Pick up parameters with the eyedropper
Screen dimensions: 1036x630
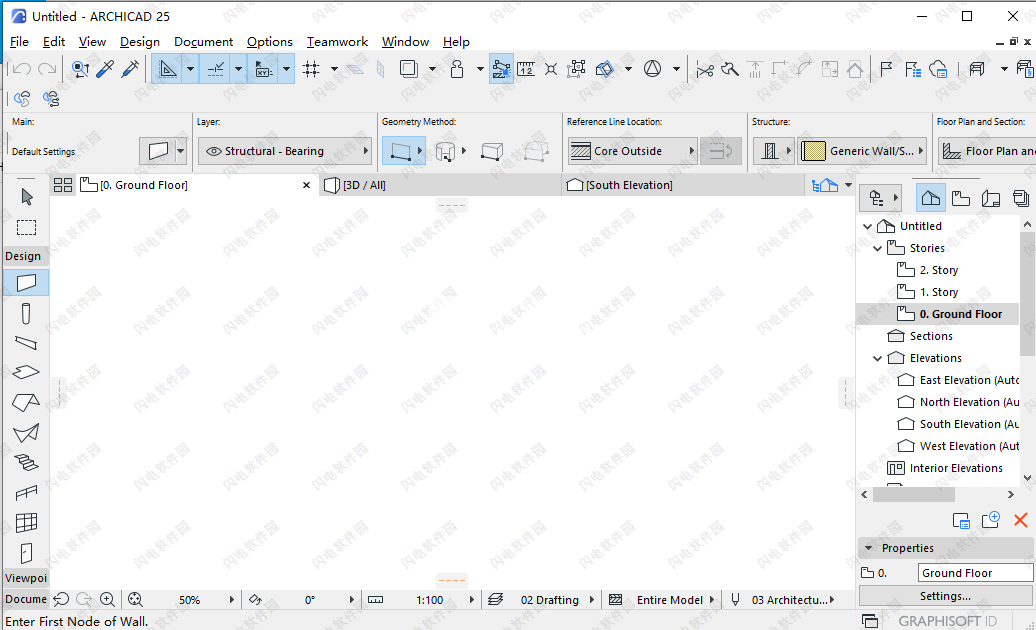(105, 69)
